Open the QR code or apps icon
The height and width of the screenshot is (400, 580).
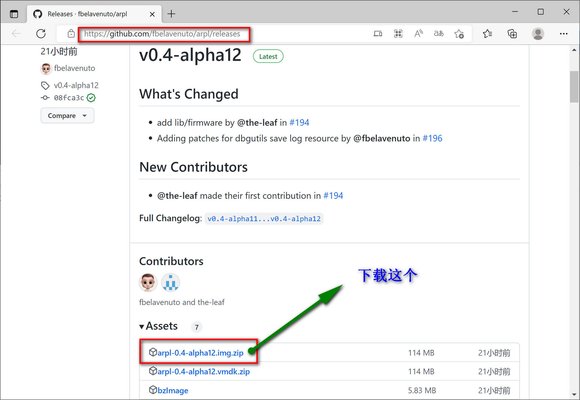(x=398, y=34)
